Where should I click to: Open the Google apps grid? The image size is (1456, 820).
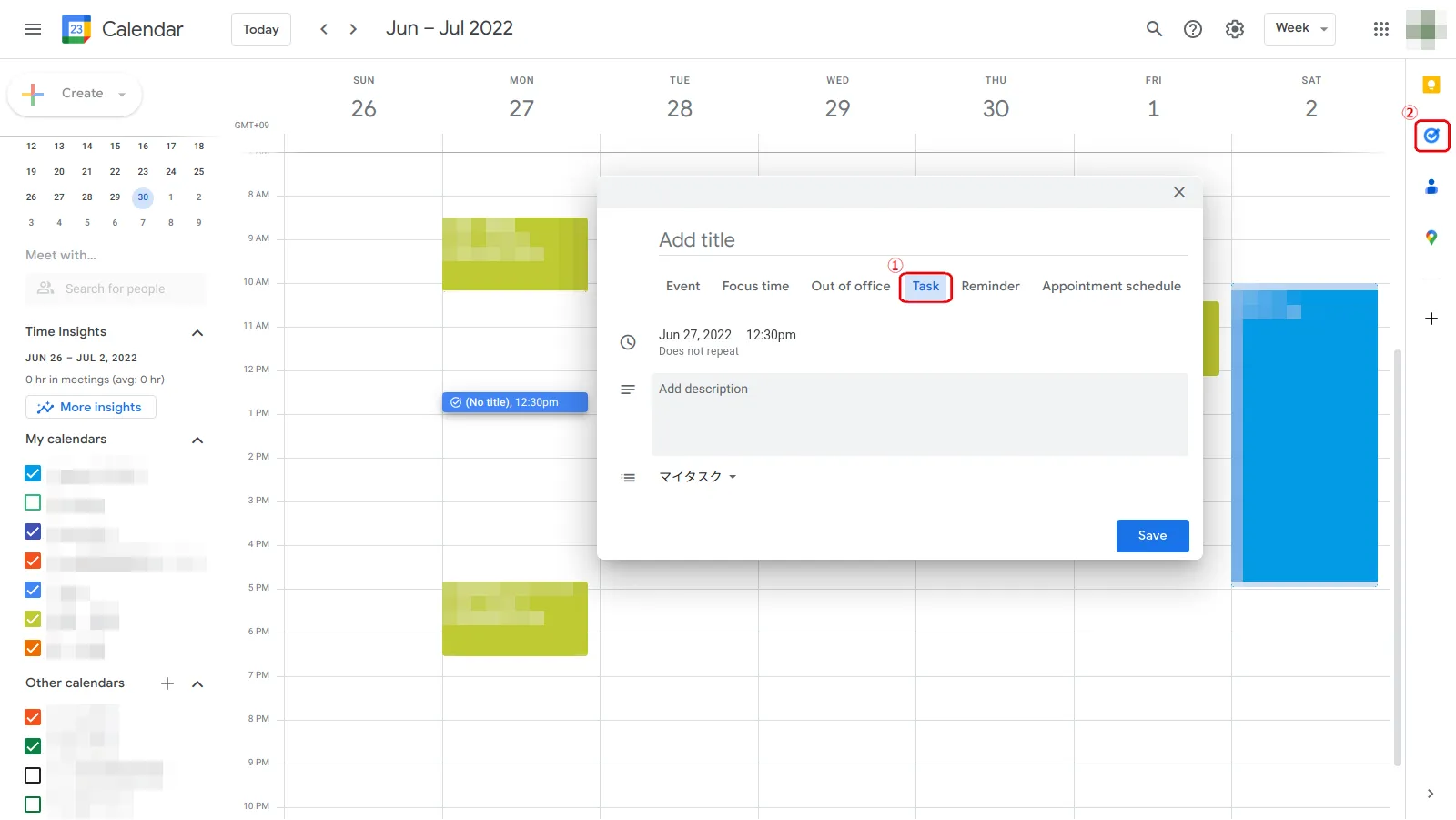pos(1380,28)
